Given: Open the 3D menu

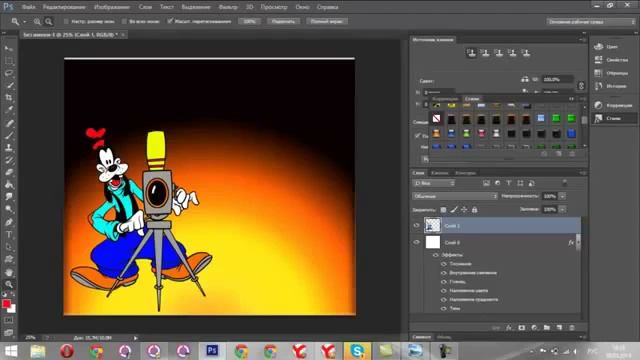Looking at the screenshot, I should pos(249,7).
